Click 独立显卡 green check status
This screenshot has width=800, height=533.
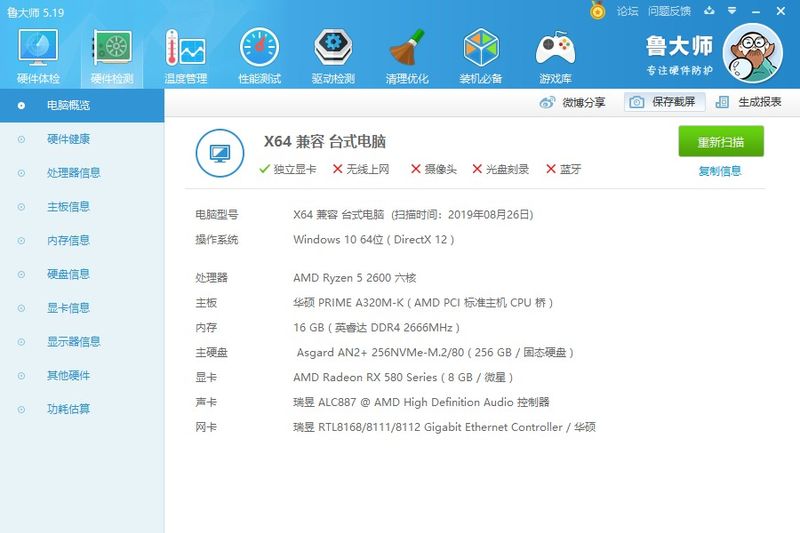coord(288,169)
